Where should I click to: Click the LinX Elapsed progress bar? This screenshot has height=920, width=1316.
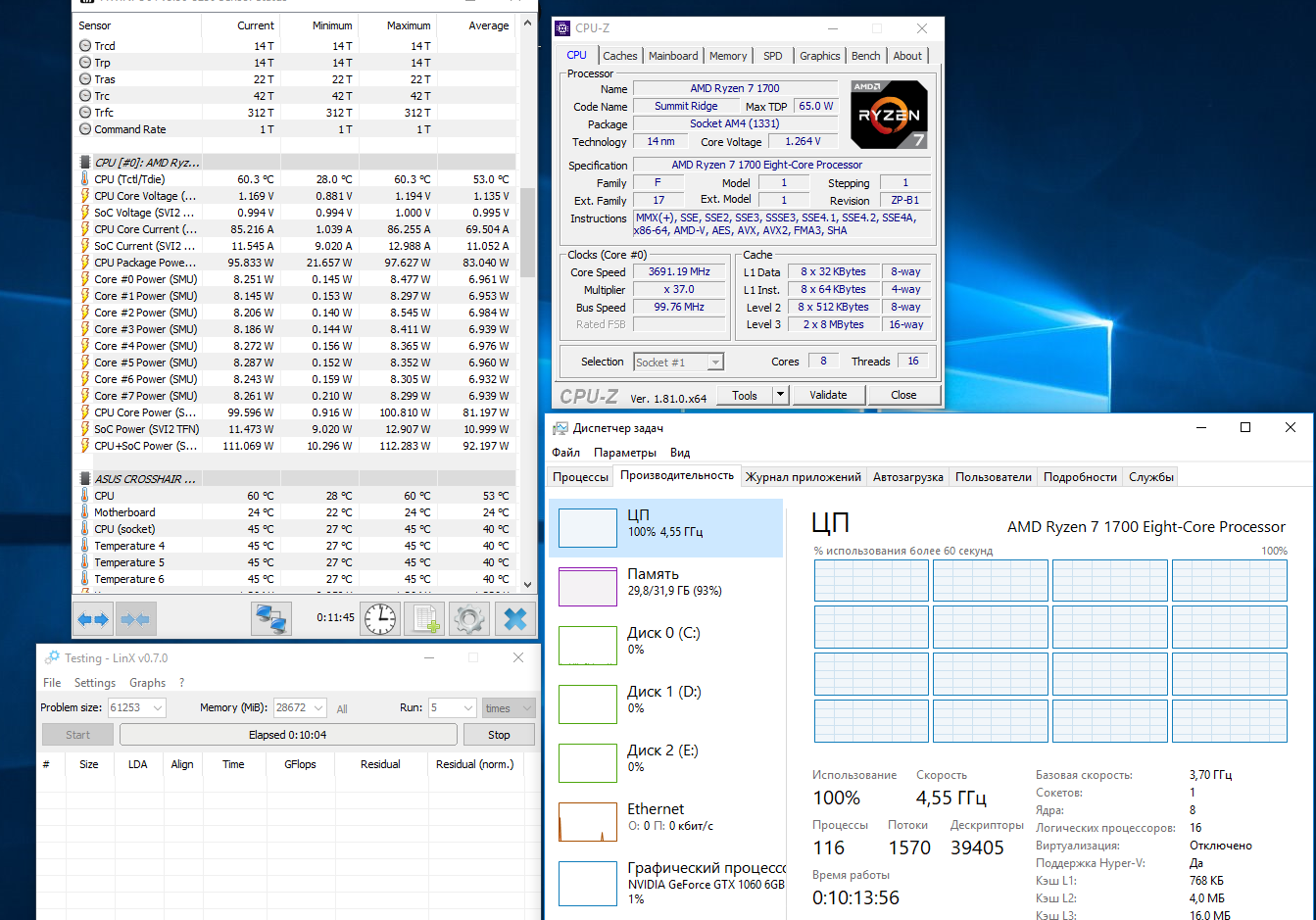(288, 735)
